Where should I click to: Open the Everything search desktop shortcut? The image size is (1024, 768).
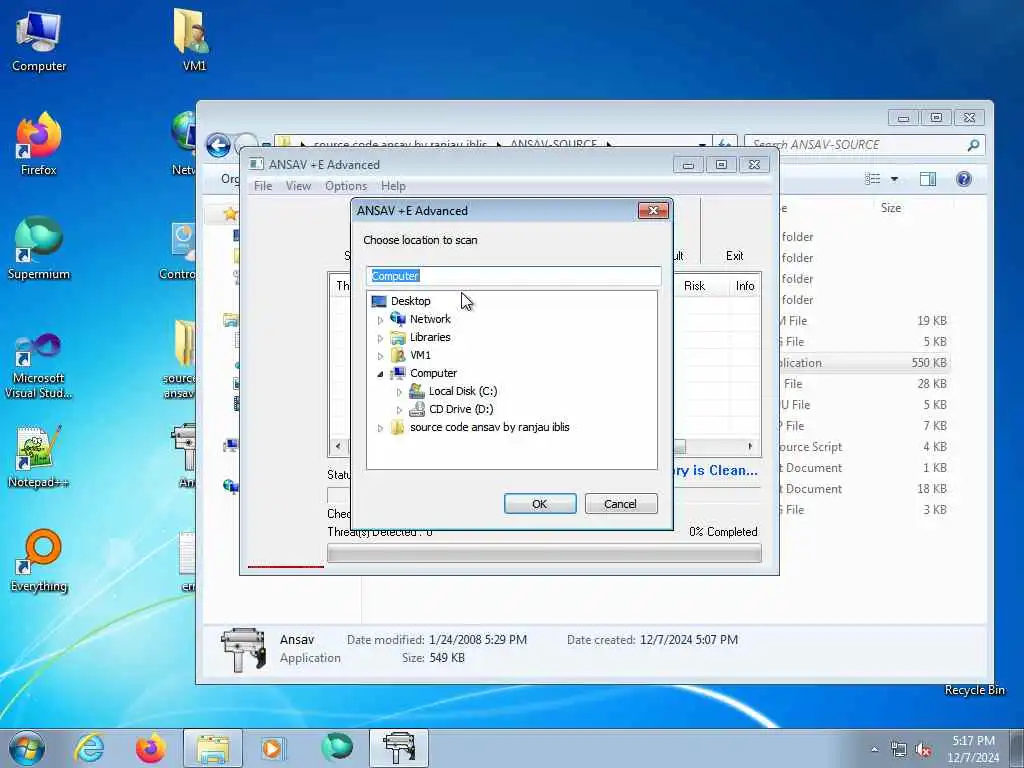39,560
